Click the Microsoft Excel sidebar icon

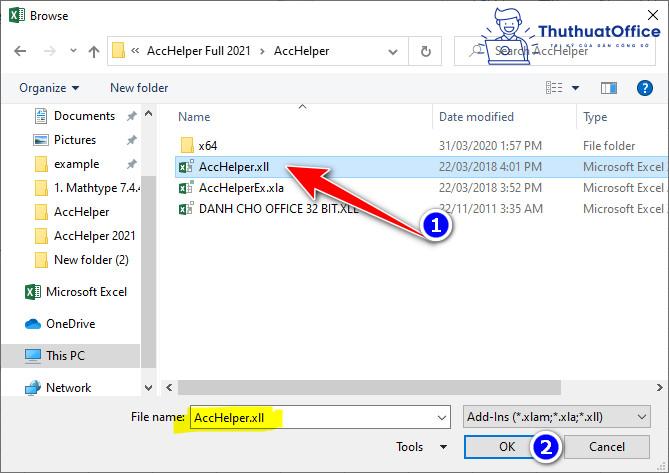[x=32, y=292]
